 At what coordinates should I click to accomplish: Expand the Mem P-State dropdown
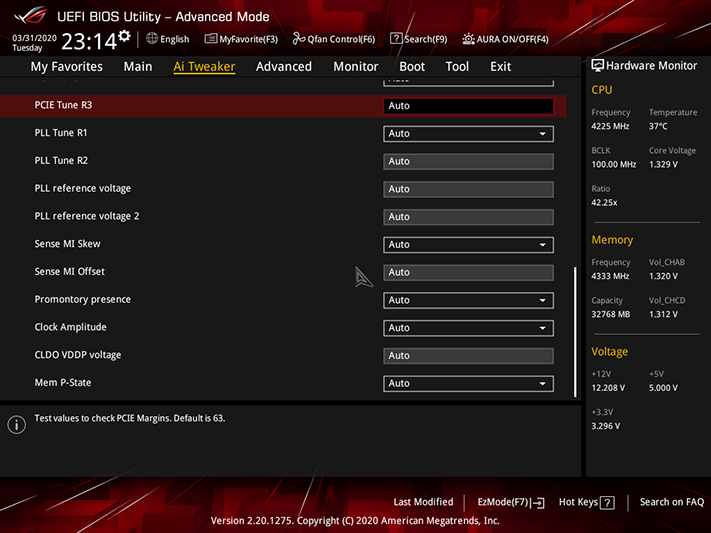[468, 384]
